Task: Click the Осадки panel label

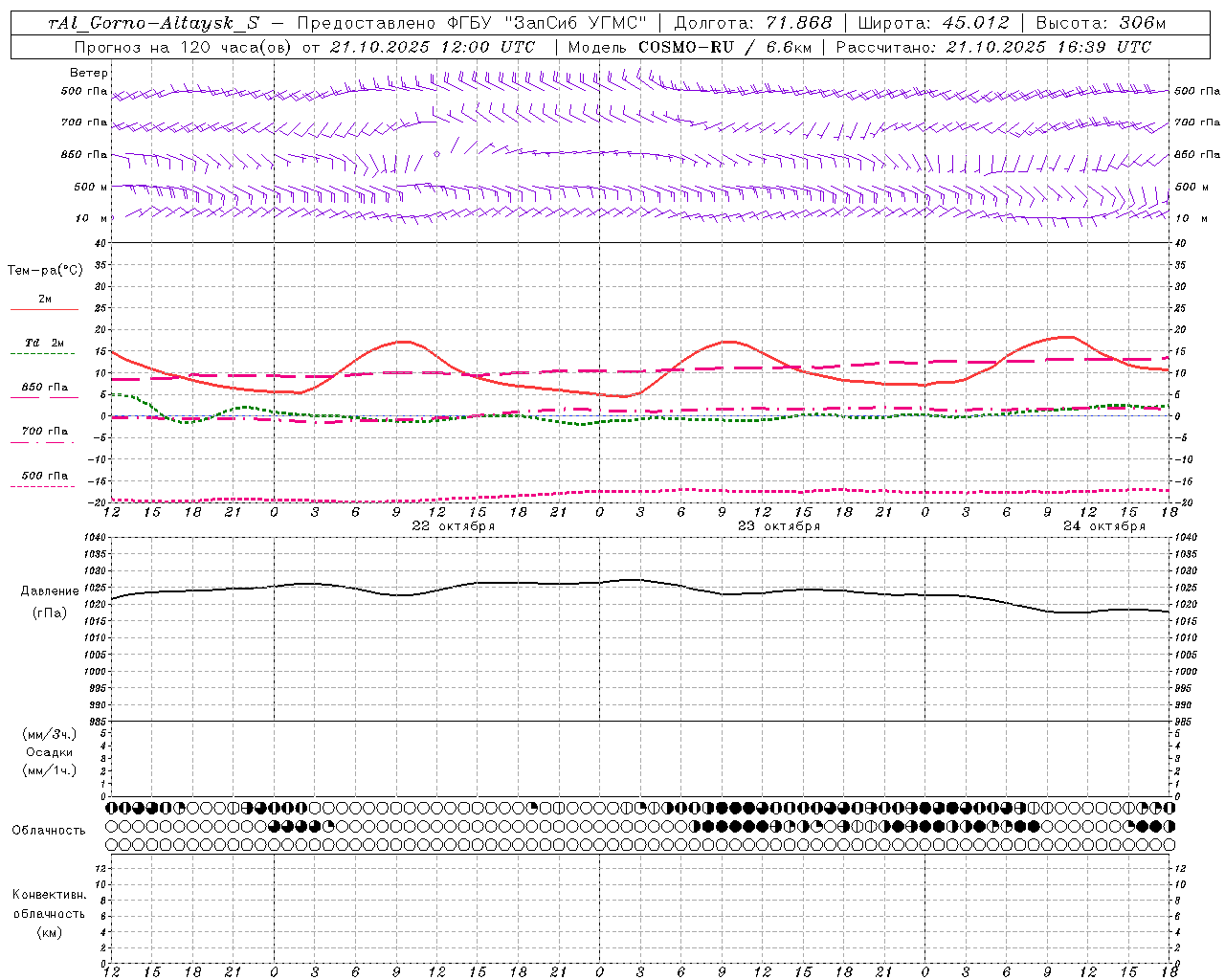Action: click(50, 752)
